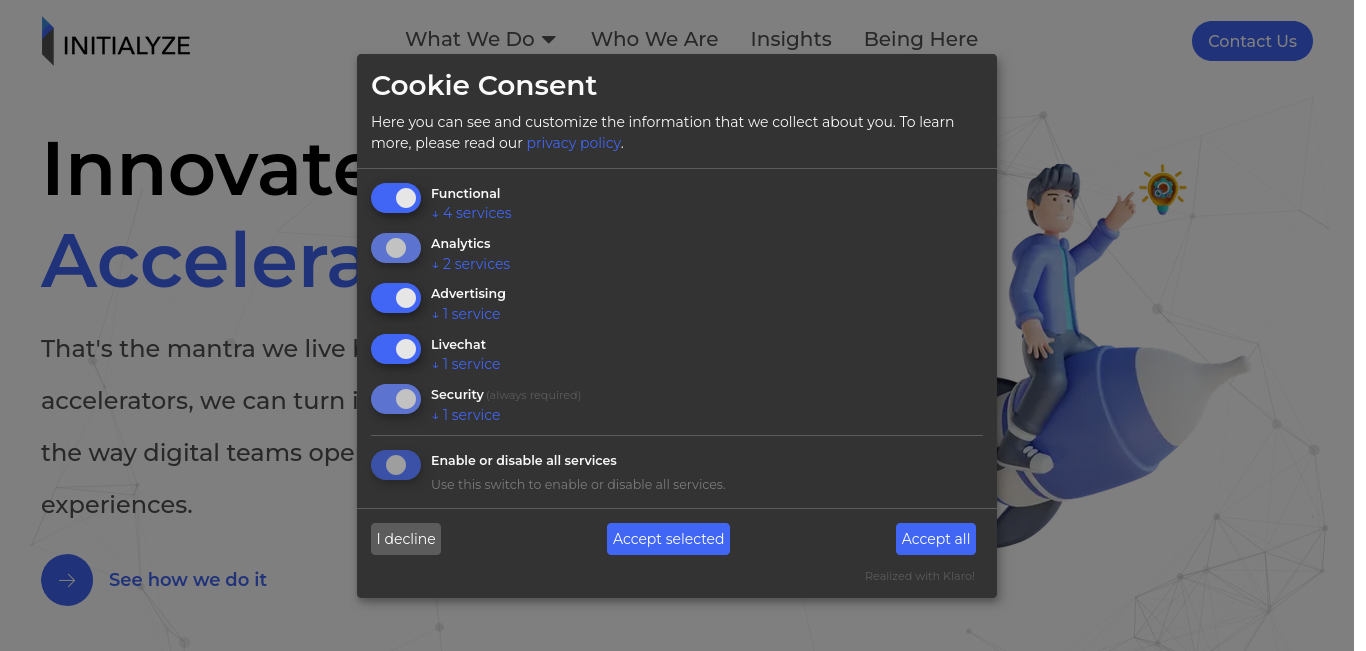Viewport: 1366px width, 651px height.
Task: Expand the 4 services list under Functional
Action: pos(471,213)
